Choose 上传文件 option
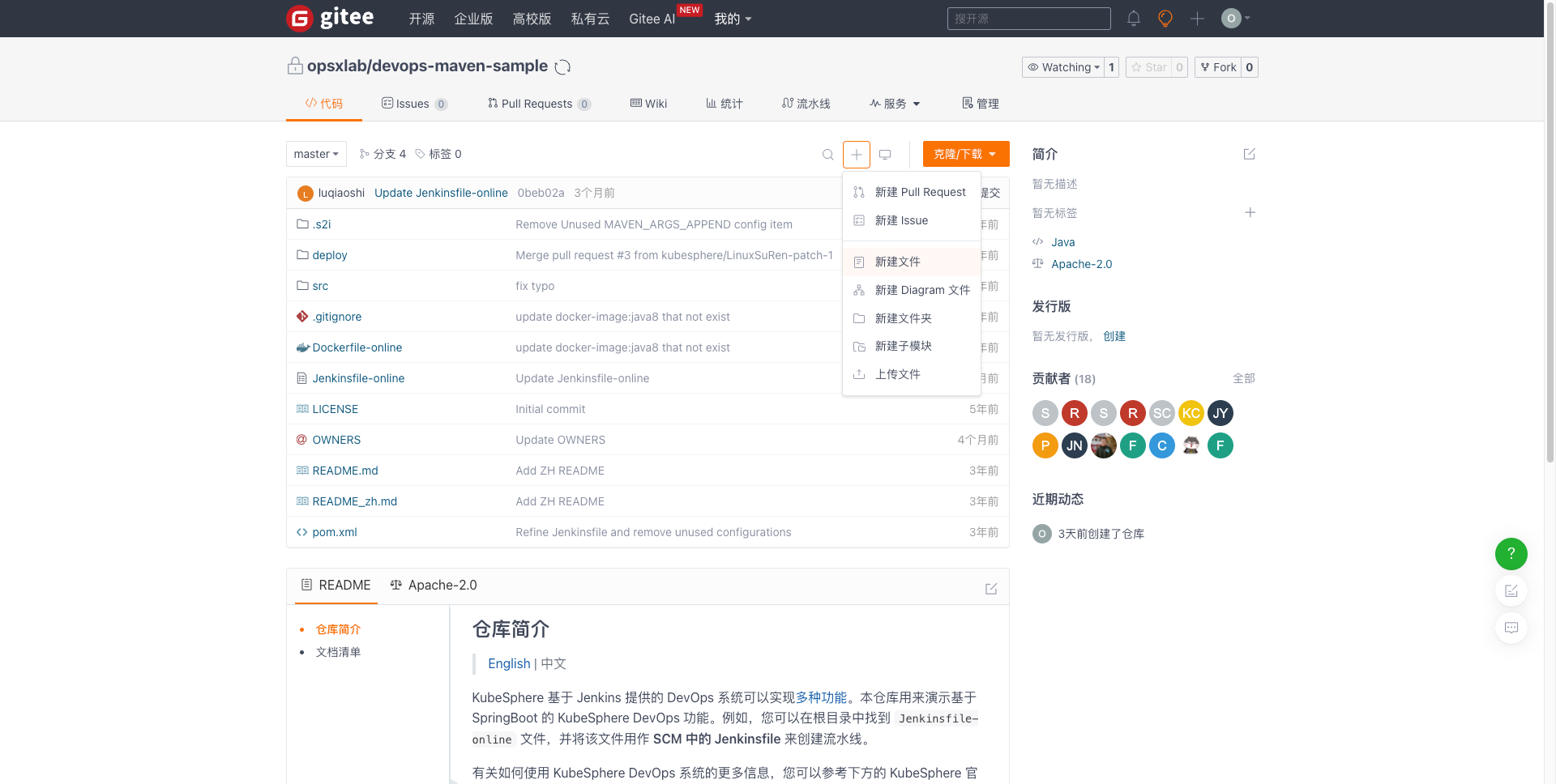 tap(912, 374)
